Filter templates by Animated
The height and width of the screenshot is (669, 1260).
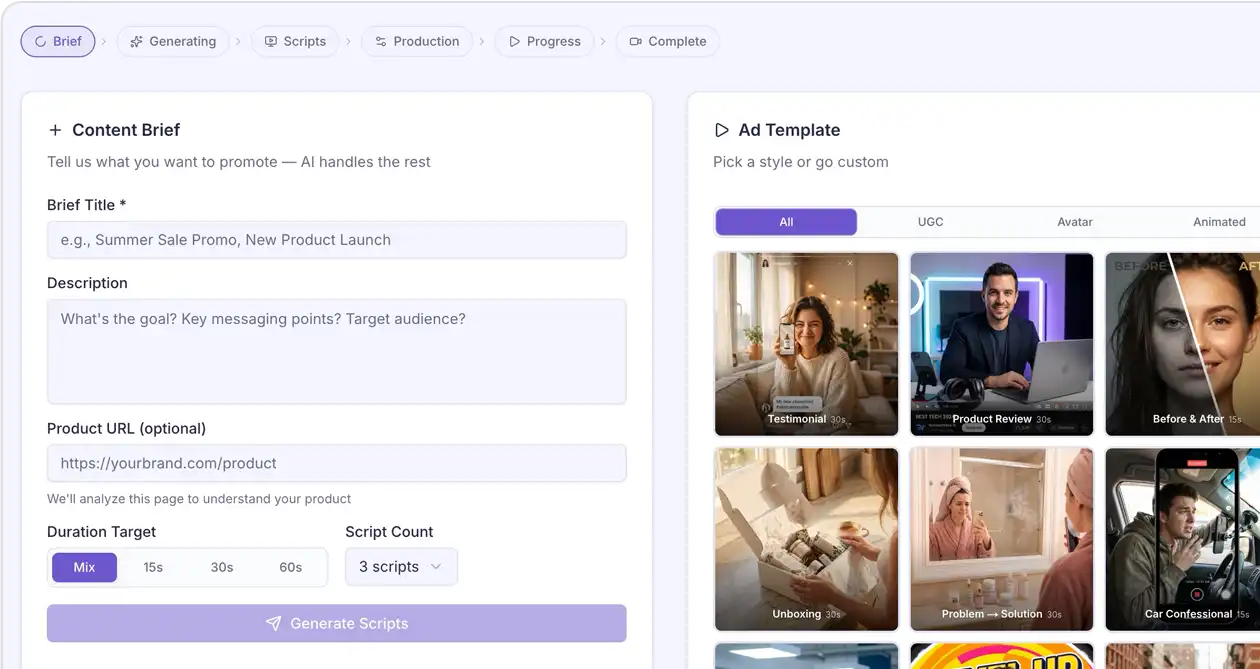point(1219,222)
